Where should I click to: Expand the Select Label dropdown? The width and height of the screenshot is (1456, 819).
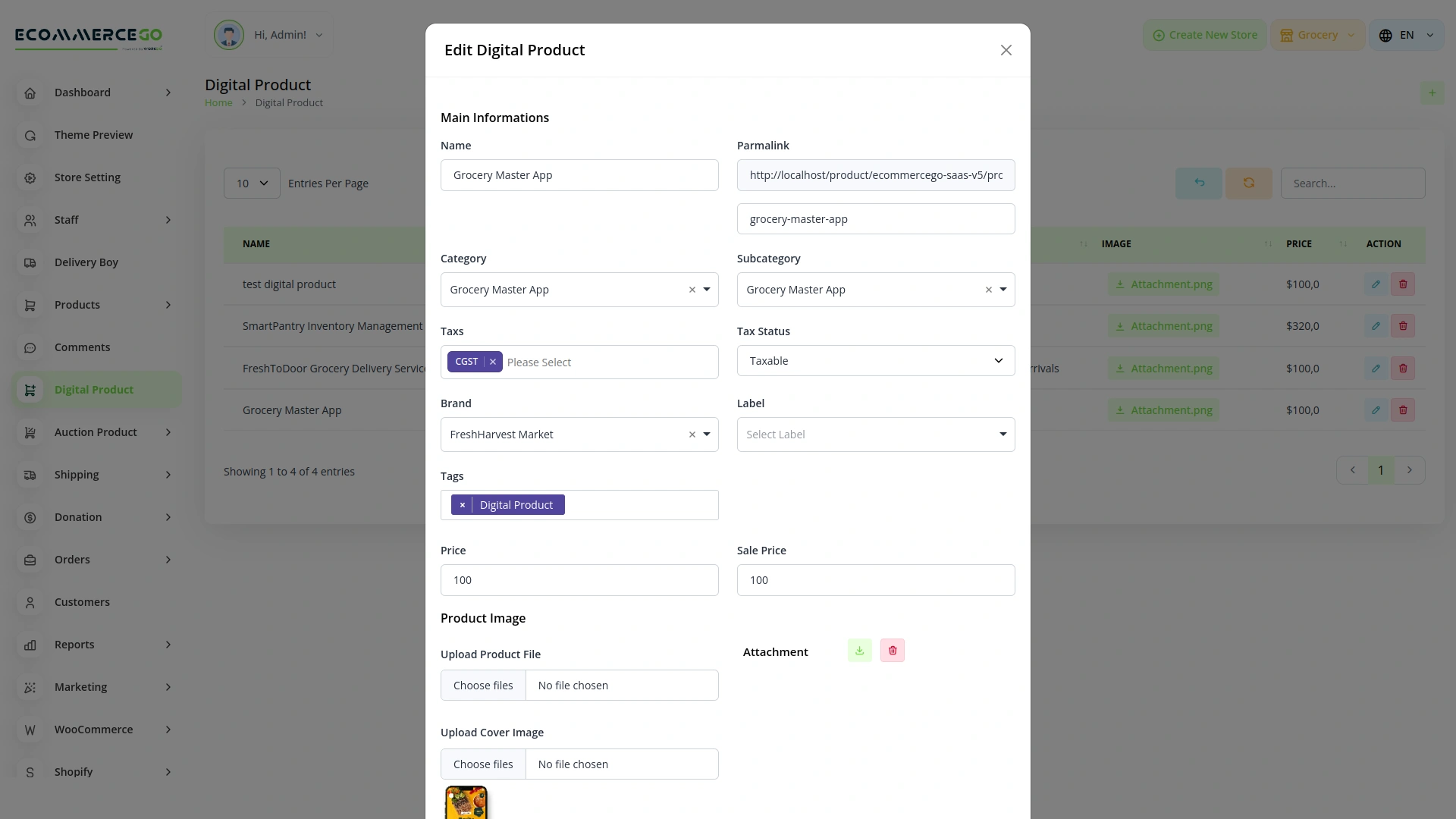(875, 434)
